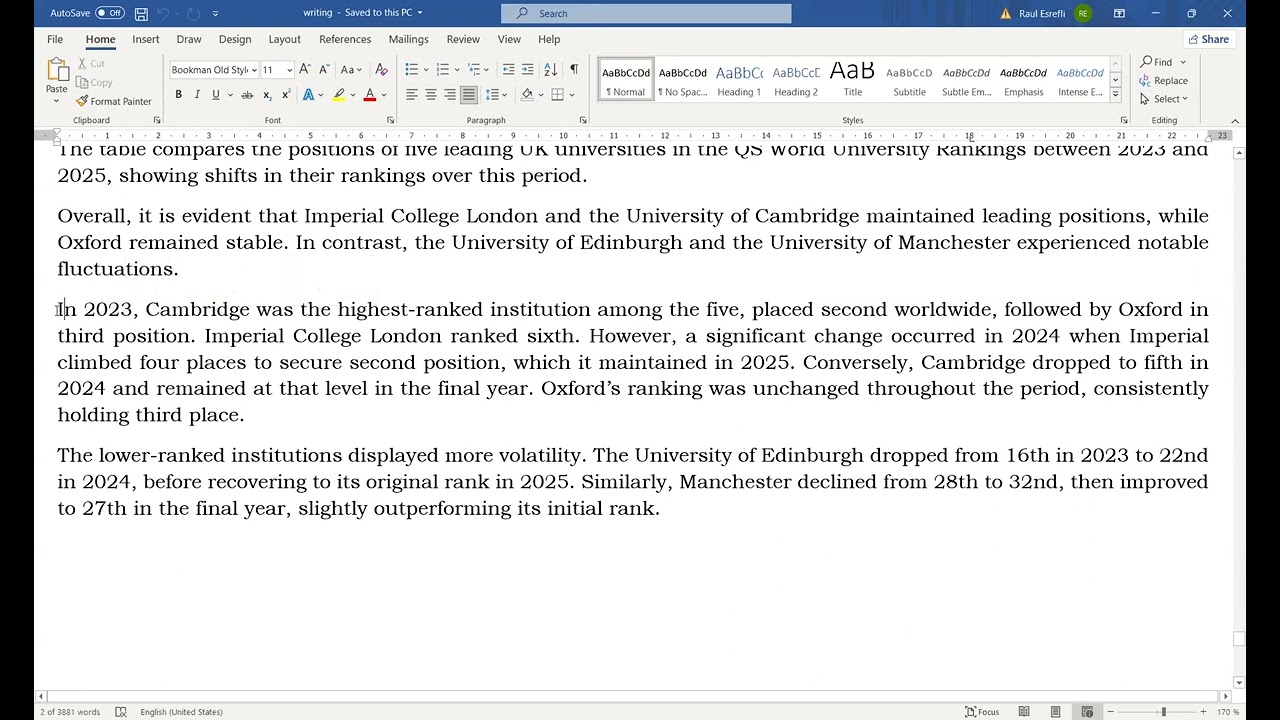The image size is (1280, 720).
Task: Click the proofing status icon in status bar
Action: 121,712
